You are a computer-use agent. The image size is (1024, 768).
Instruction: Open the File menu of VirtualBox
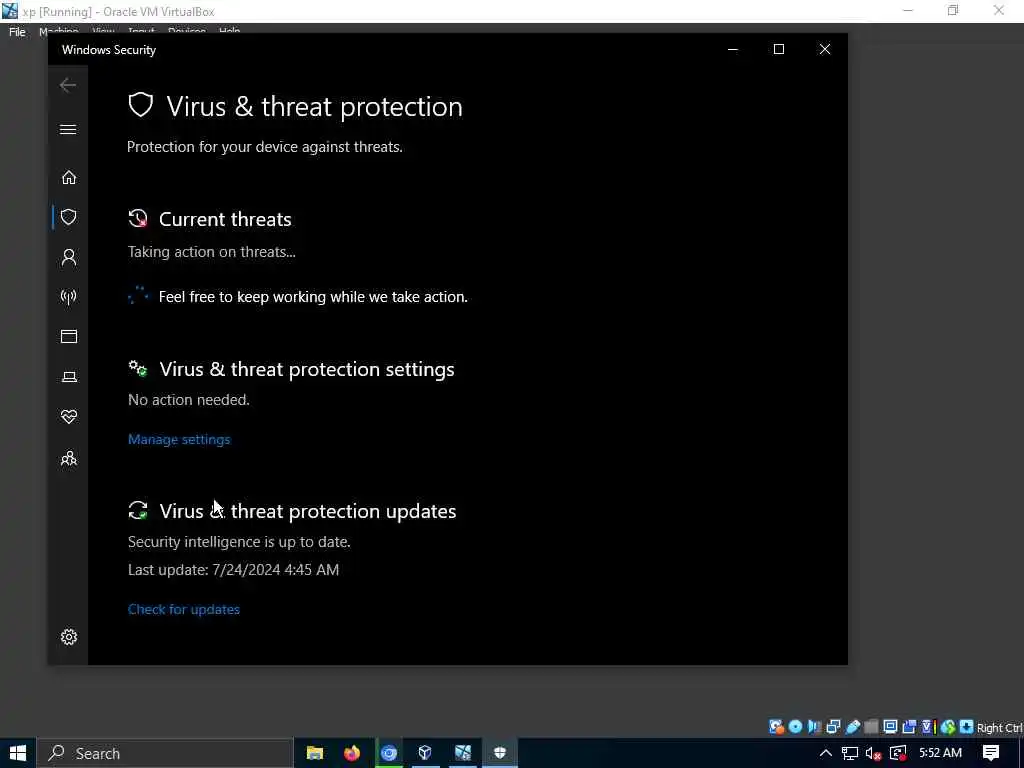[x=17, y=31]
